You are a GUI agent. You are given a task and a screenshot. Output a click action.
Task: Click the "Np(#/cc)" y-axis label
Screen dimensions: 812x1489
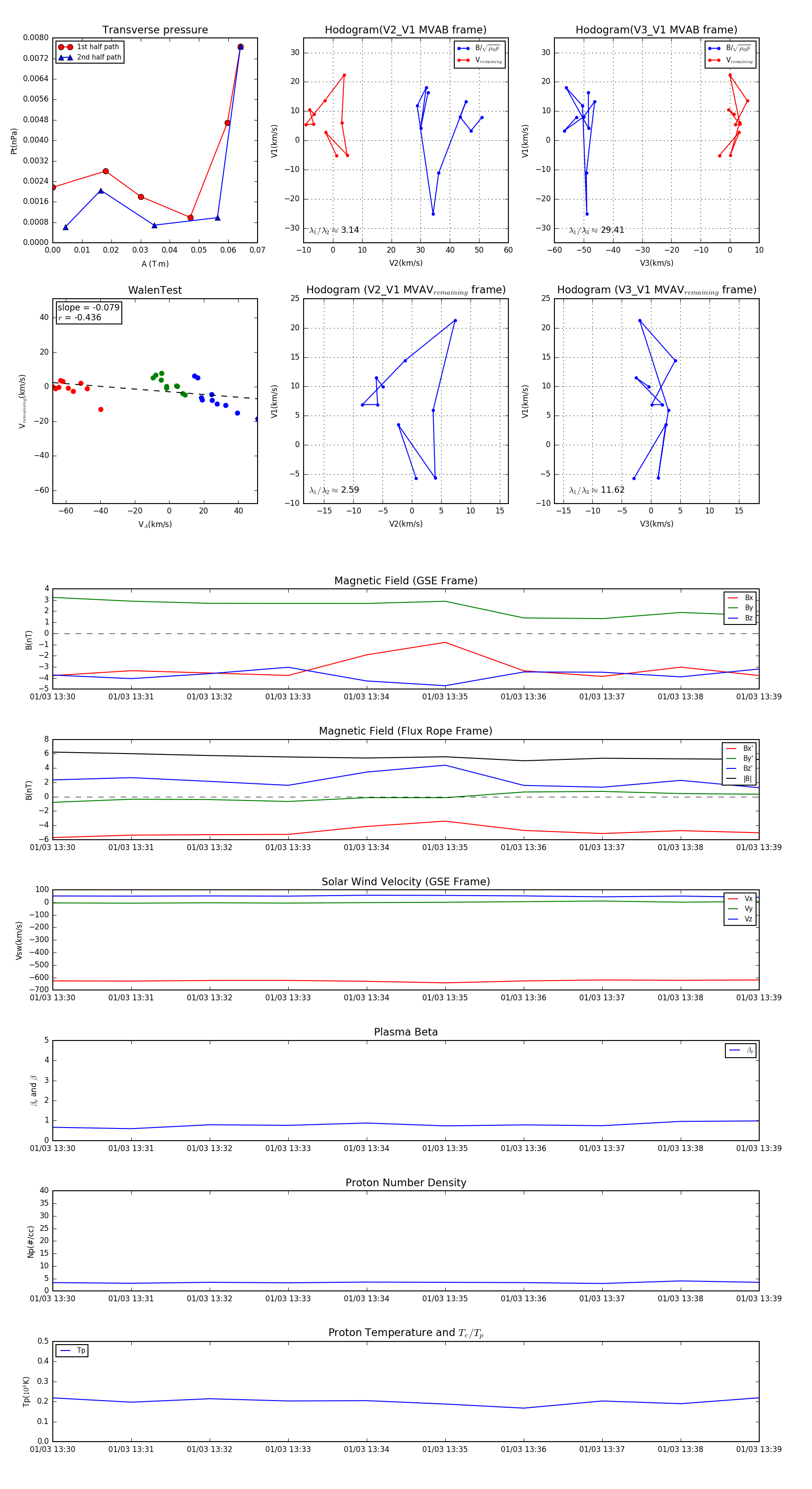click(31, 1242)
